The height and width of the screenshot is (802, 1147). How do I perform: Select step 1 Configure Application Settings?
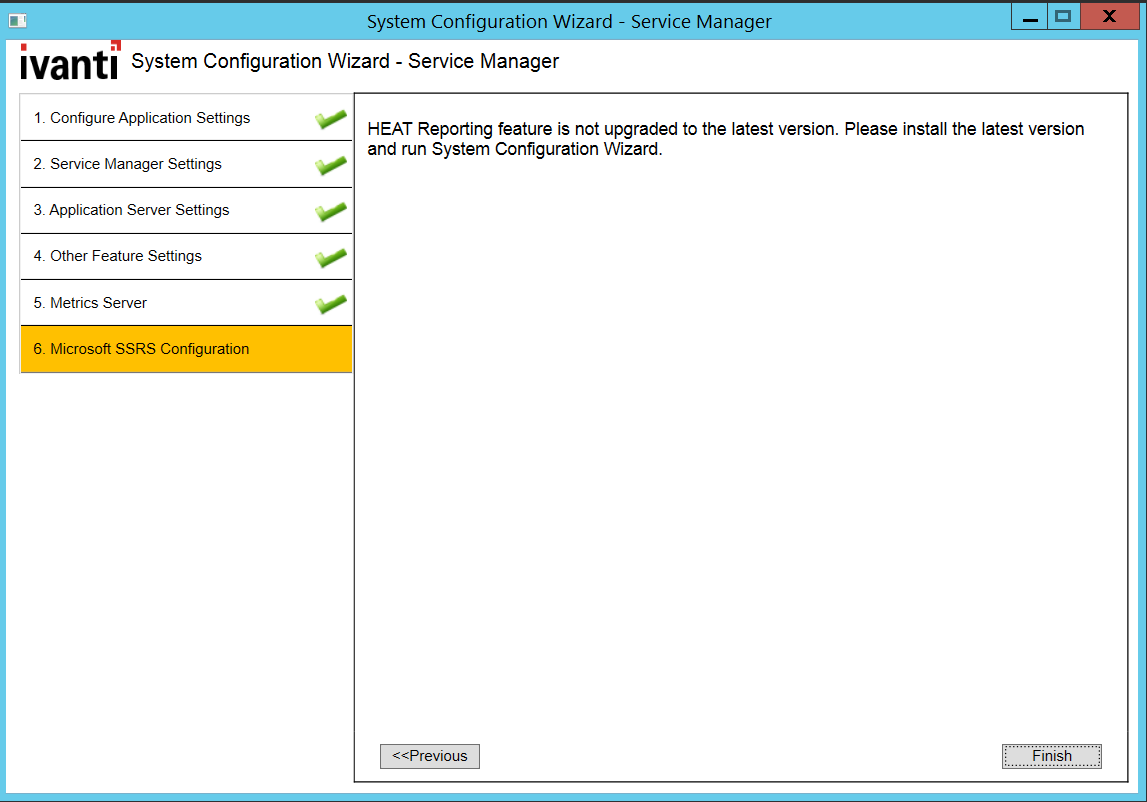[150, 117]
